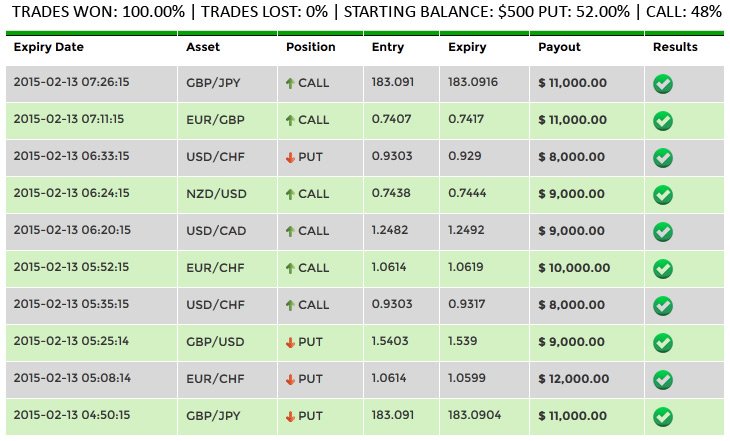Click the entry value 1.2482
The width and height of the screenshot is (730, 441).
pos(391,231)
